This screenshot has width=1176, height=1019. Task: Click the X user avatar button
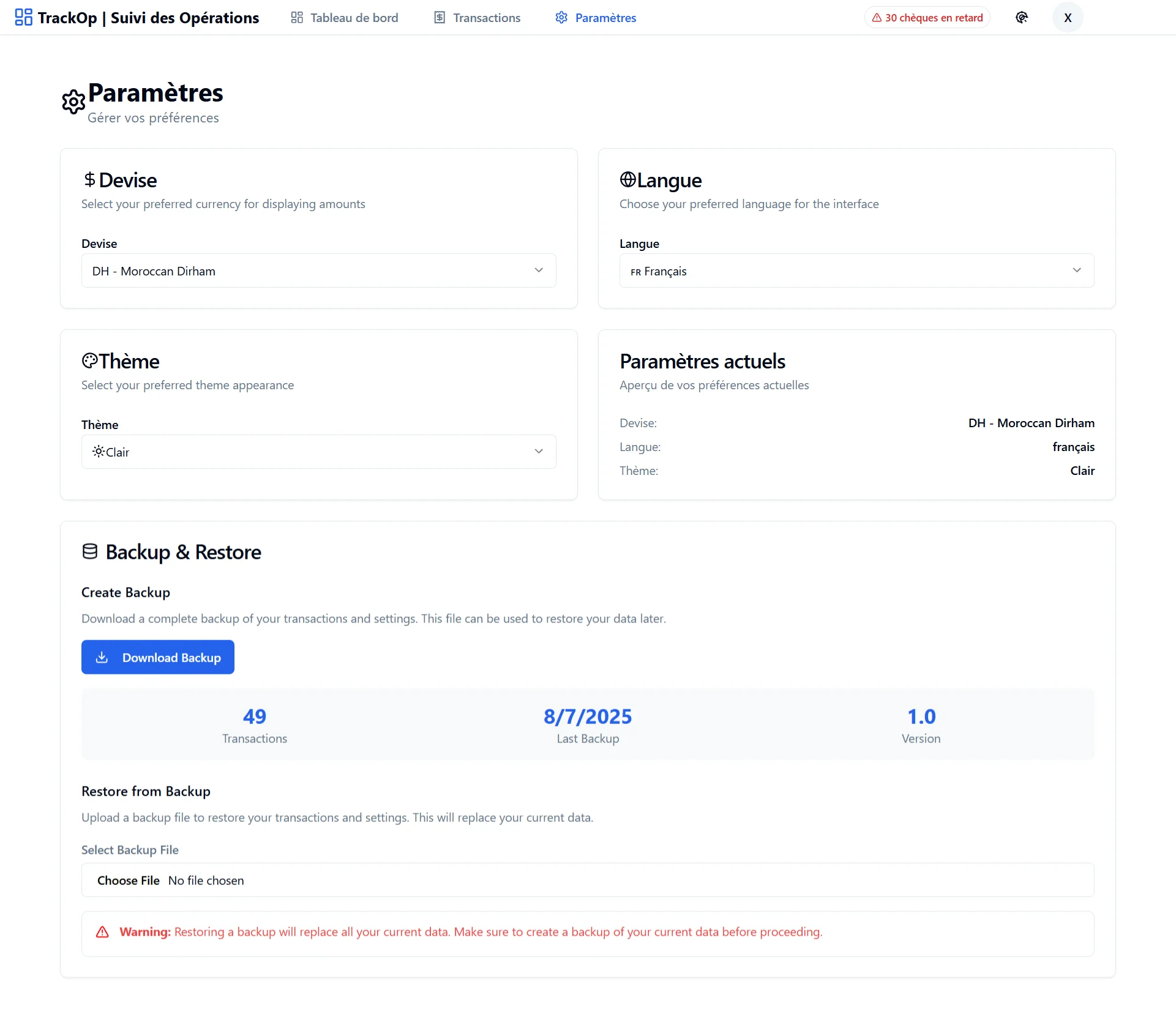click(x=1067, y=18)
